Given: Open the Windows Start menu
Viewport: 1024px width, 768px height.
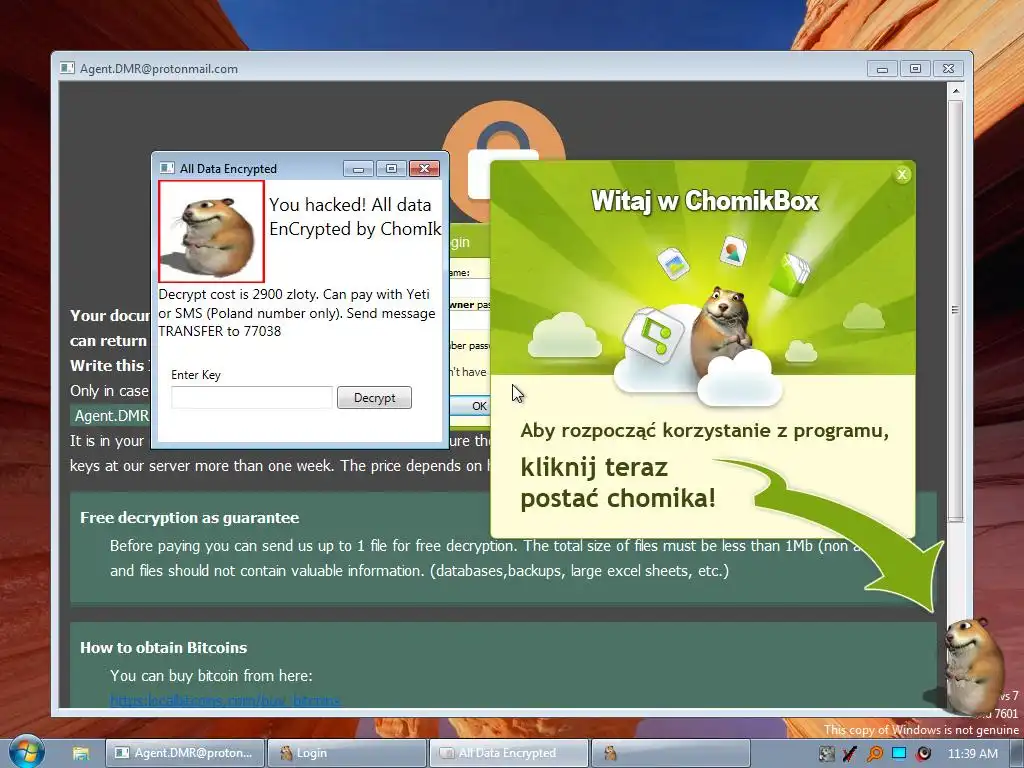Looking at the screenshot, I should point(26,752).
